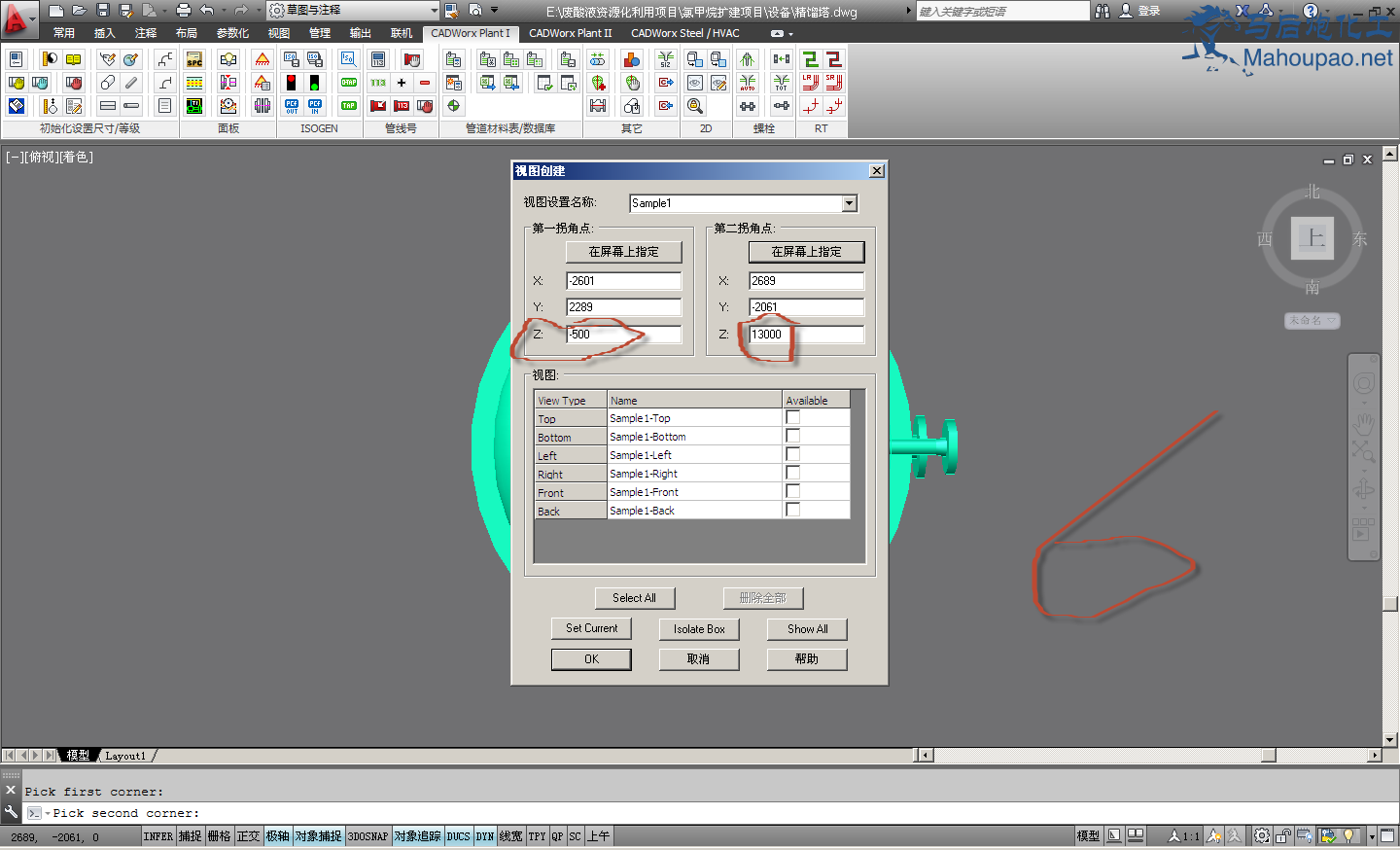Click the TAP icon in ISOGEN group
Viewport: 1400px width, 850px height.
(x=348, y=106)
